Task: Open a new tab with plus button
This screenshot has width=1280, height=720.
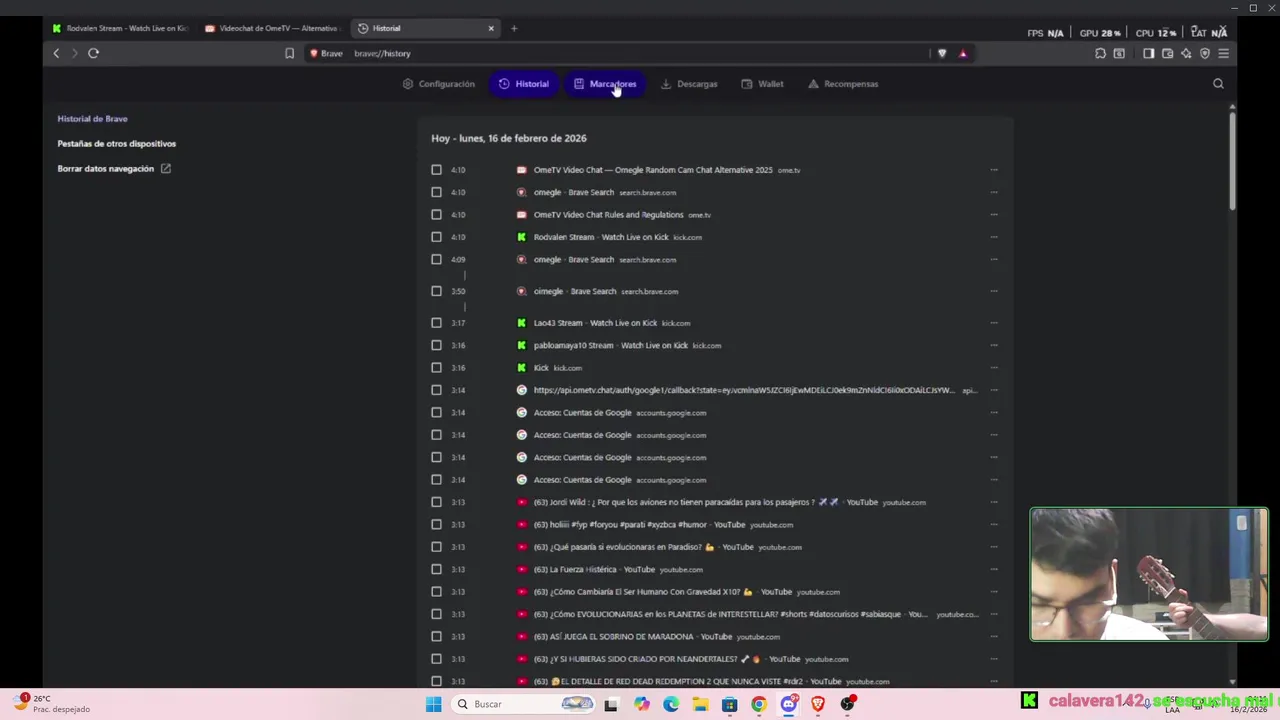Action: (x=514, y=28)
